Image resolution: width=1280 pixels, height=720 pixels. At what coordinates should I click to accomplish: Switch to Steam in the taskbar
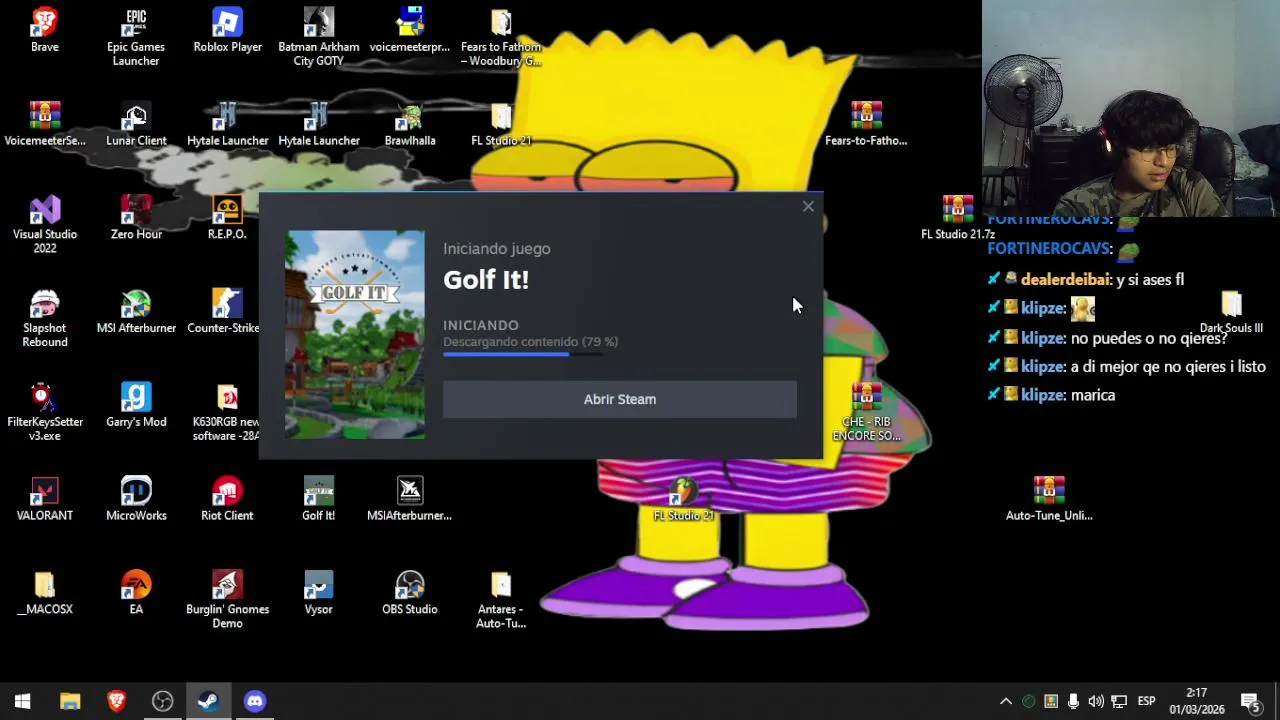tap(208, 701)
